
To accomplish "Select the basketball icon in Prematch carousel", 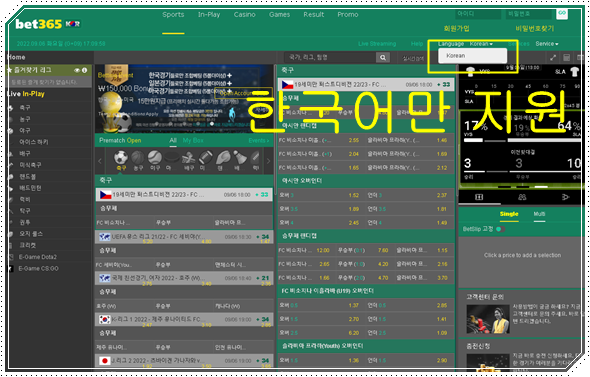I will pyautogui.click(x=138, y=157).
